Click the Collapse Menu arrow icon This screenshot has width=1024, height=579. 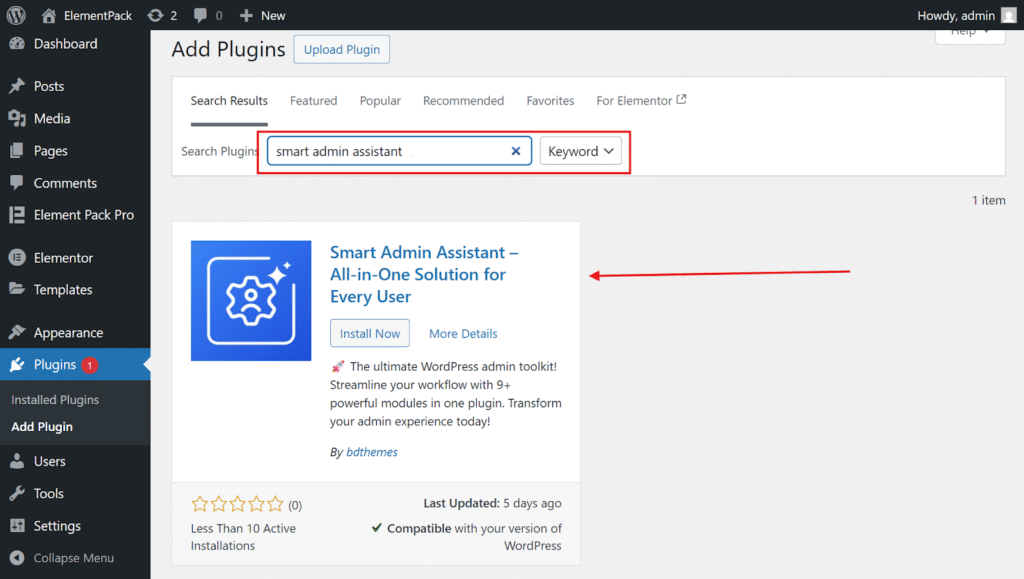(x=17, y=557)
